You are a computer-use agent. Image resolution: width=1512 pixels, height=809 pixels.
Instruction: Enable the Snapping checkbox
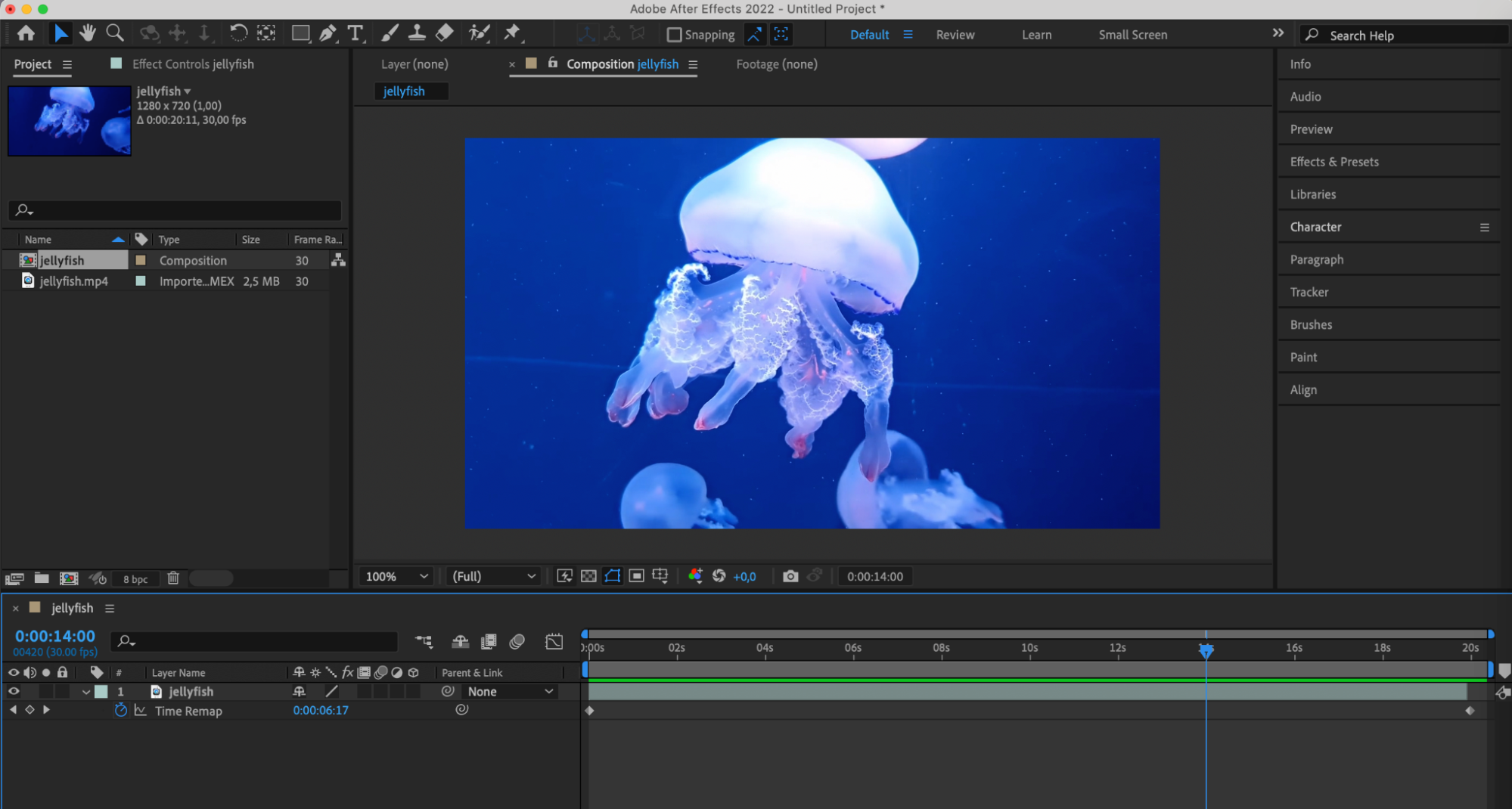tap(674, 35)
